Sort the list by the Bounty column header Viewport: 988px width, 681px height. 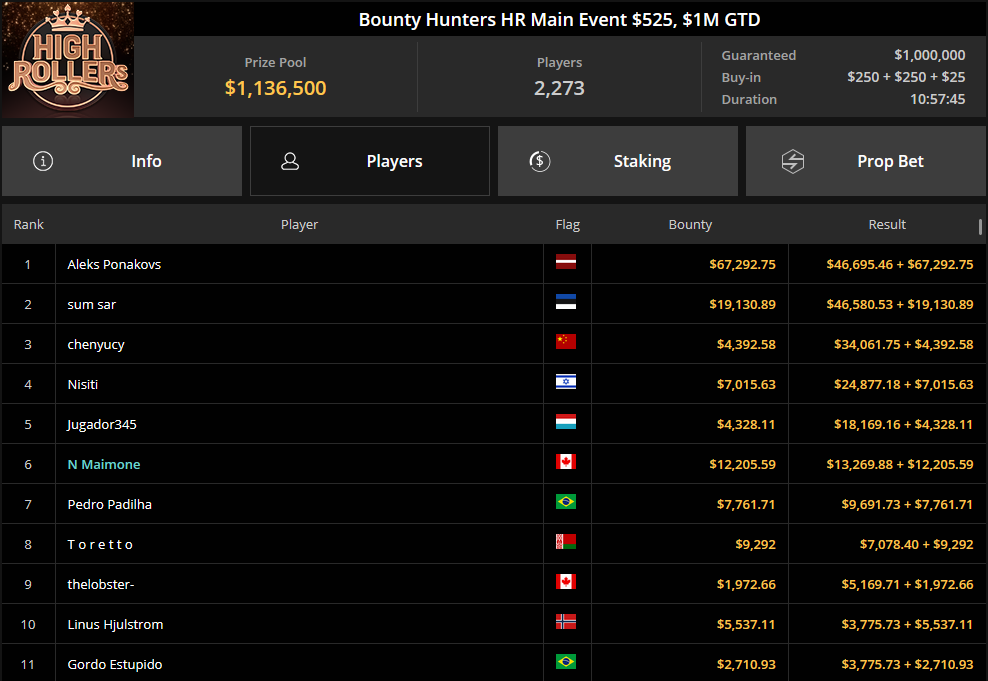[690, 224]
